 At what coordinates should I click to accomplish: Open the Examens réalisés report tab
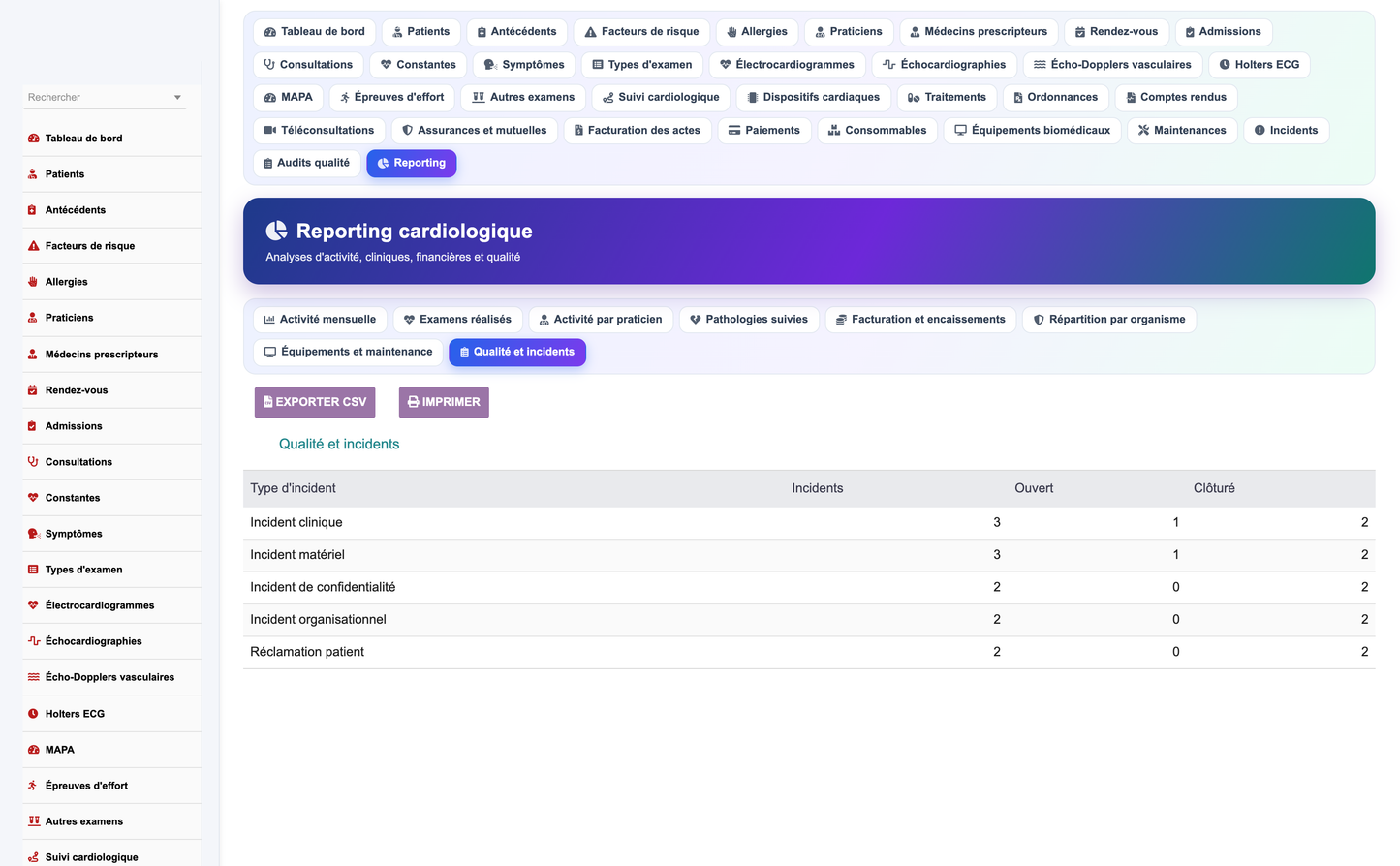457,320
